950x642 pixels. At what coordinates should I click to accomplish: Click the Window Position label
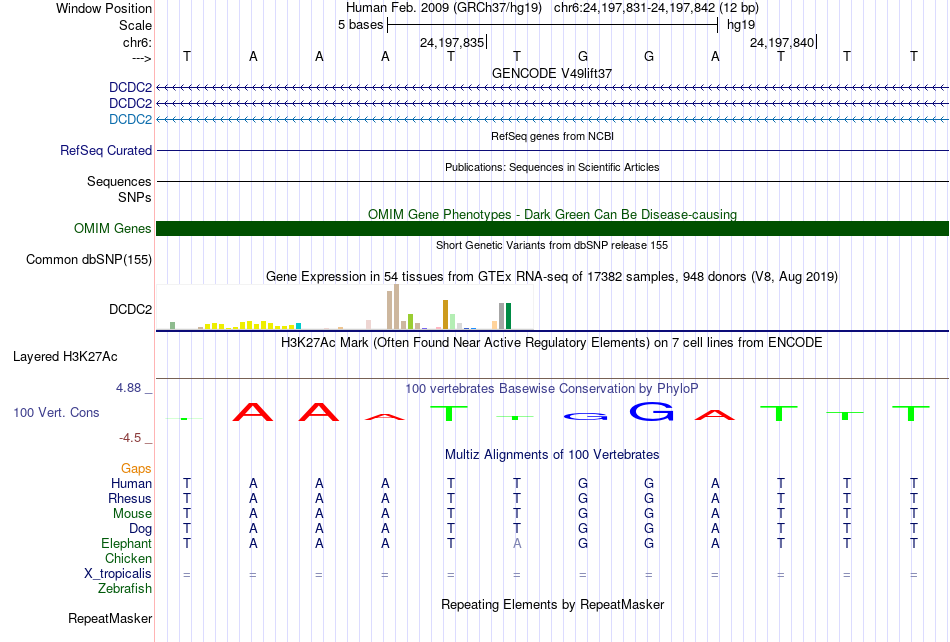[x=104, y=8]
